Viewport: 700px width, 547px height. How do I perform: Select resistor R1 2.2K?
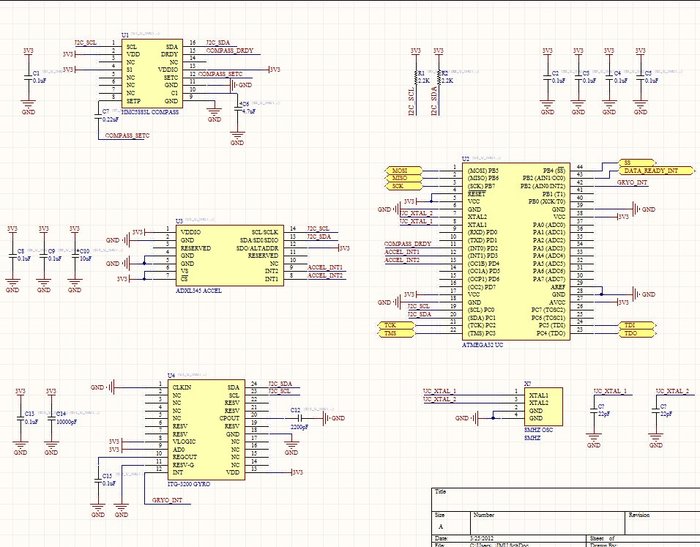click(416, 77)
